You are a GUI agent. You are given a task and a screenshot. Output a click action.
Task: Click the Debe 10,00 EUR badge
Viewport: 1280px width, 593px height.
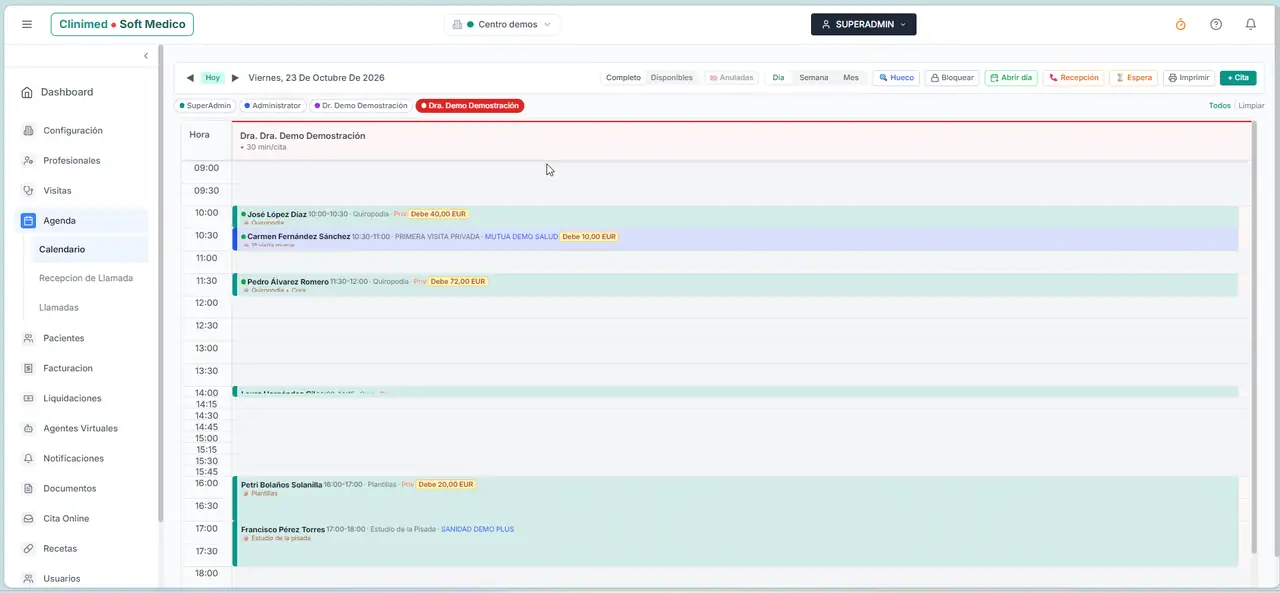tap(589, 237)
